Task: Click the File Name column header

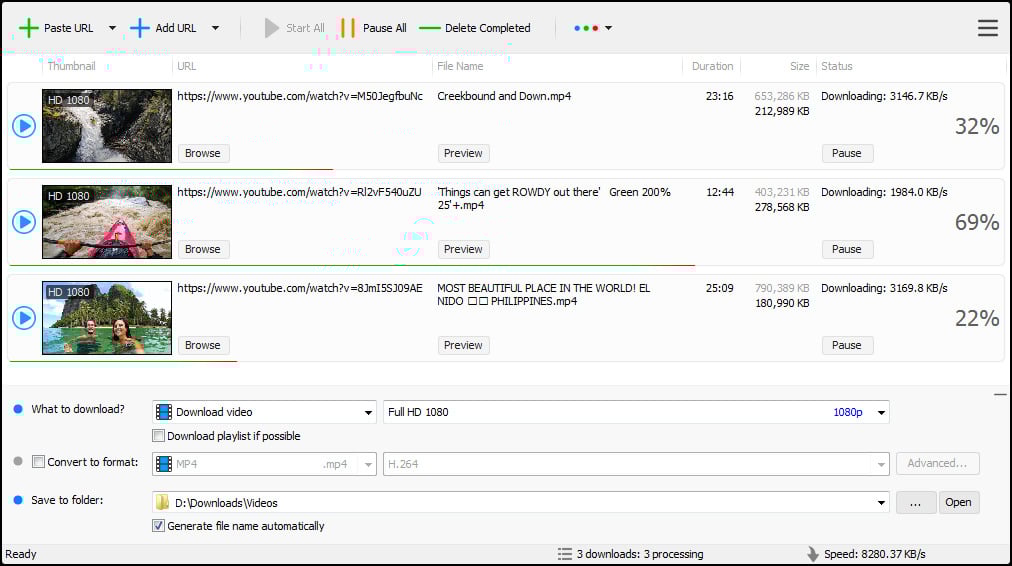Action: 460,66
